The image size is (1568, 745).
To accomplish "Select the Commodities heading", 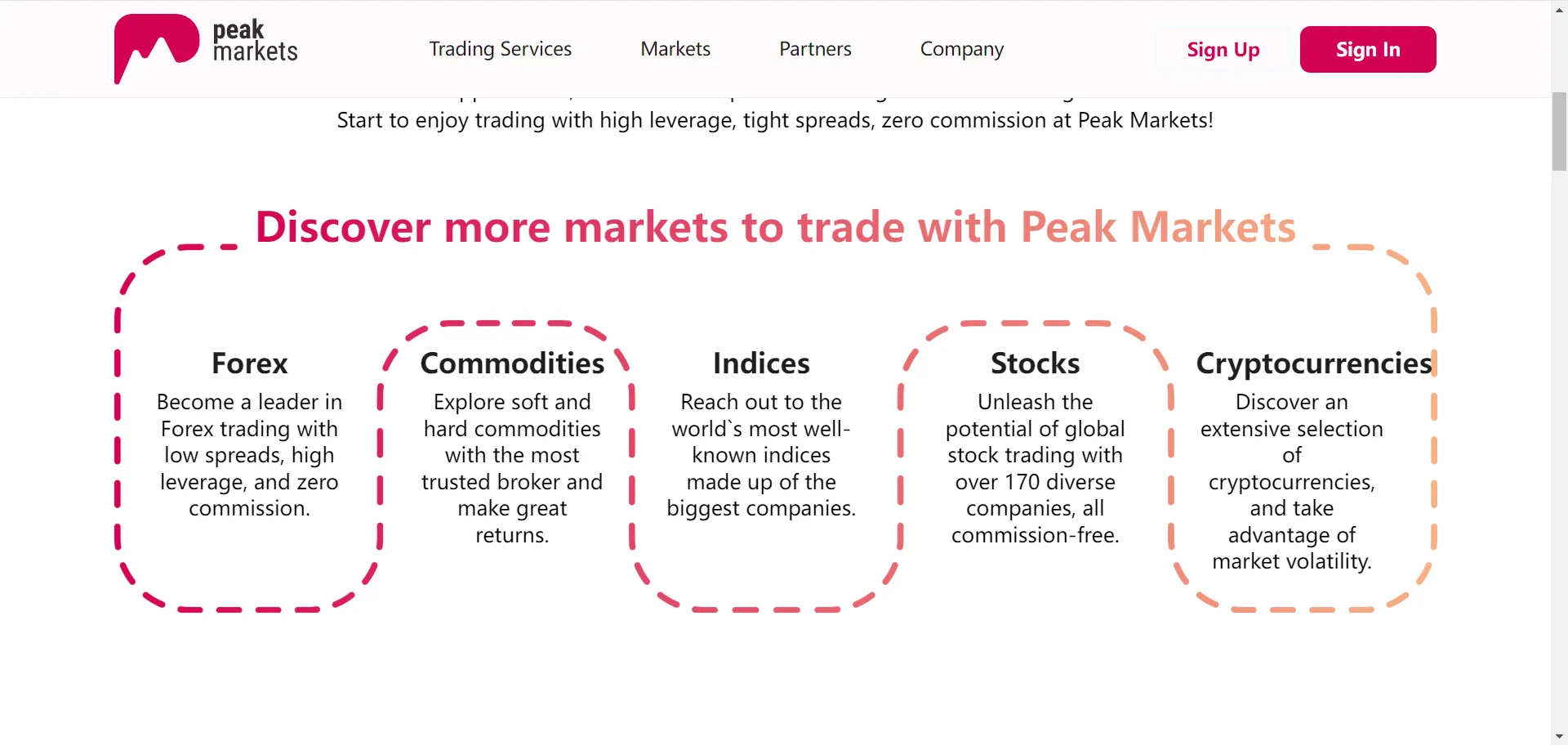I will pos(512,364).
